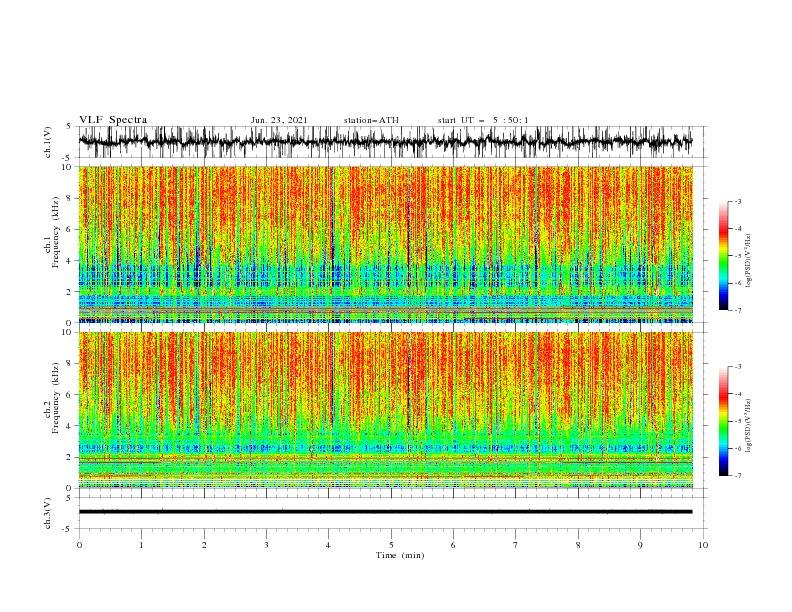This screenshot has height=612, width=792.
Task: Select the date text "Jun. 23, 2021"
Action: [x=279, y=120]
